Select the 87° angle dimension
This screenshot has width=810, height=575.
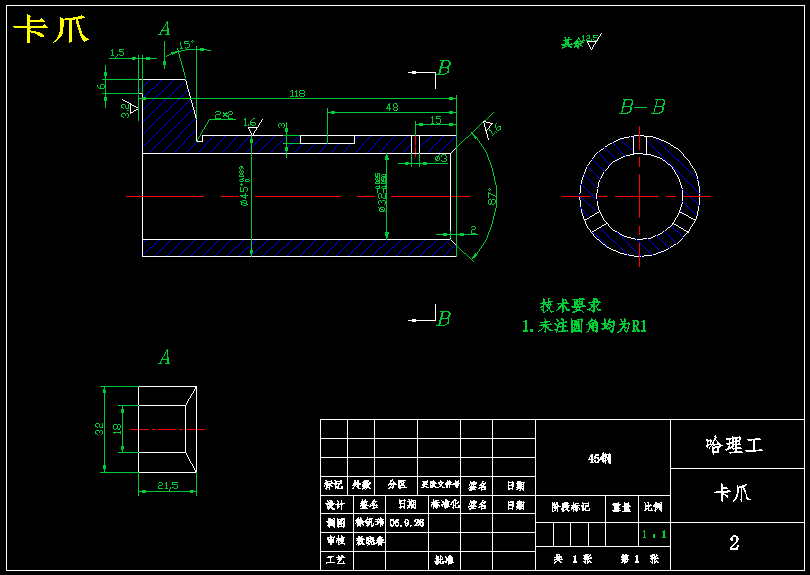(x=492, y=196)
